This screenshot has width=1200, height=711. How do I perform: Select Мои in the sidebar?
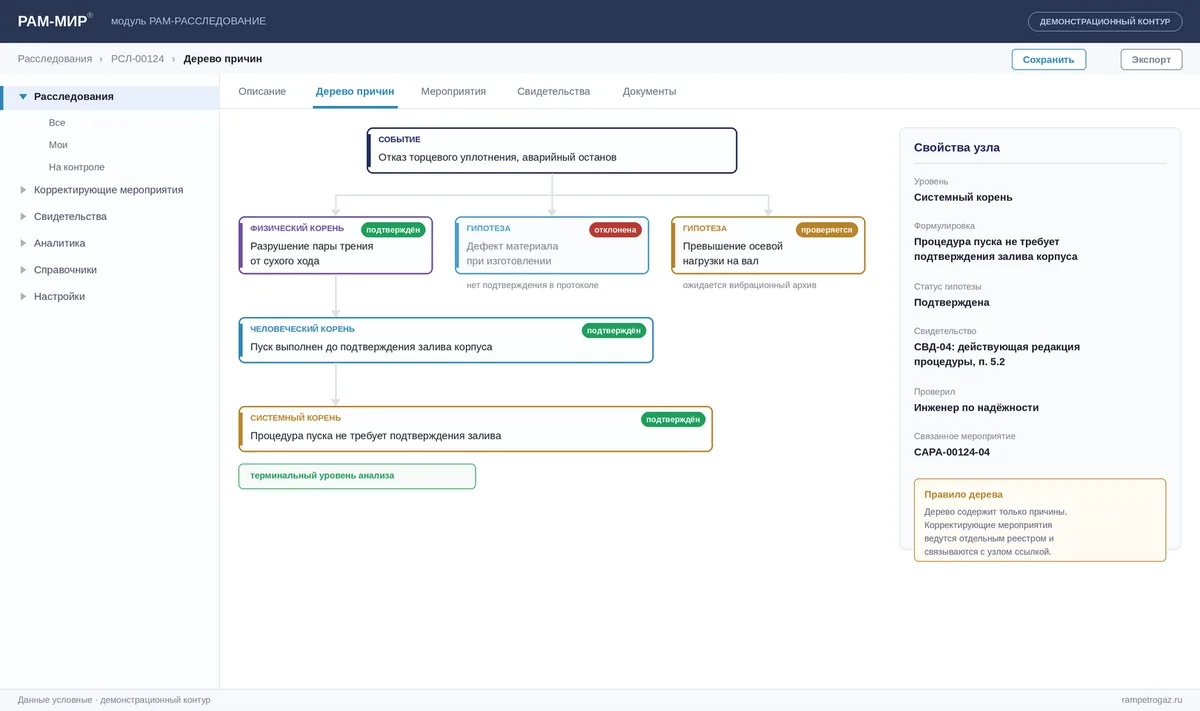tap(58, 145)
